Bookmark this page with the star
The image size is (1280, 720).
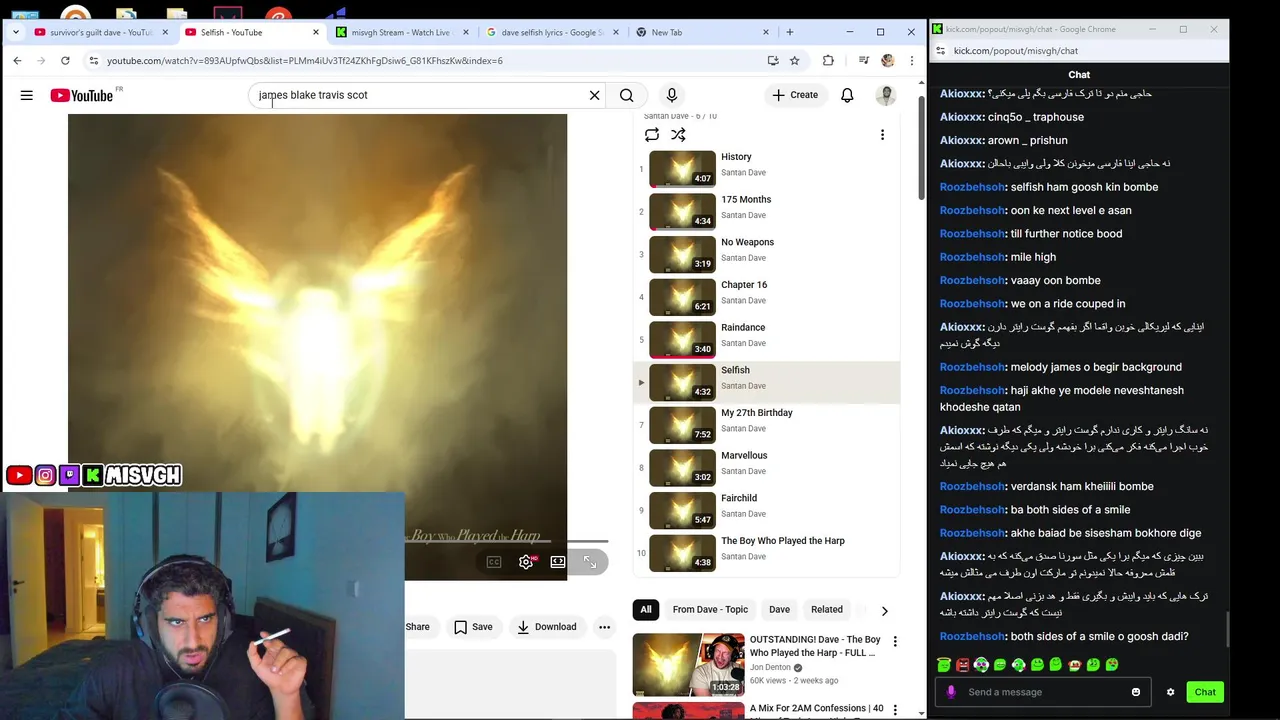(x=794, y=61)
